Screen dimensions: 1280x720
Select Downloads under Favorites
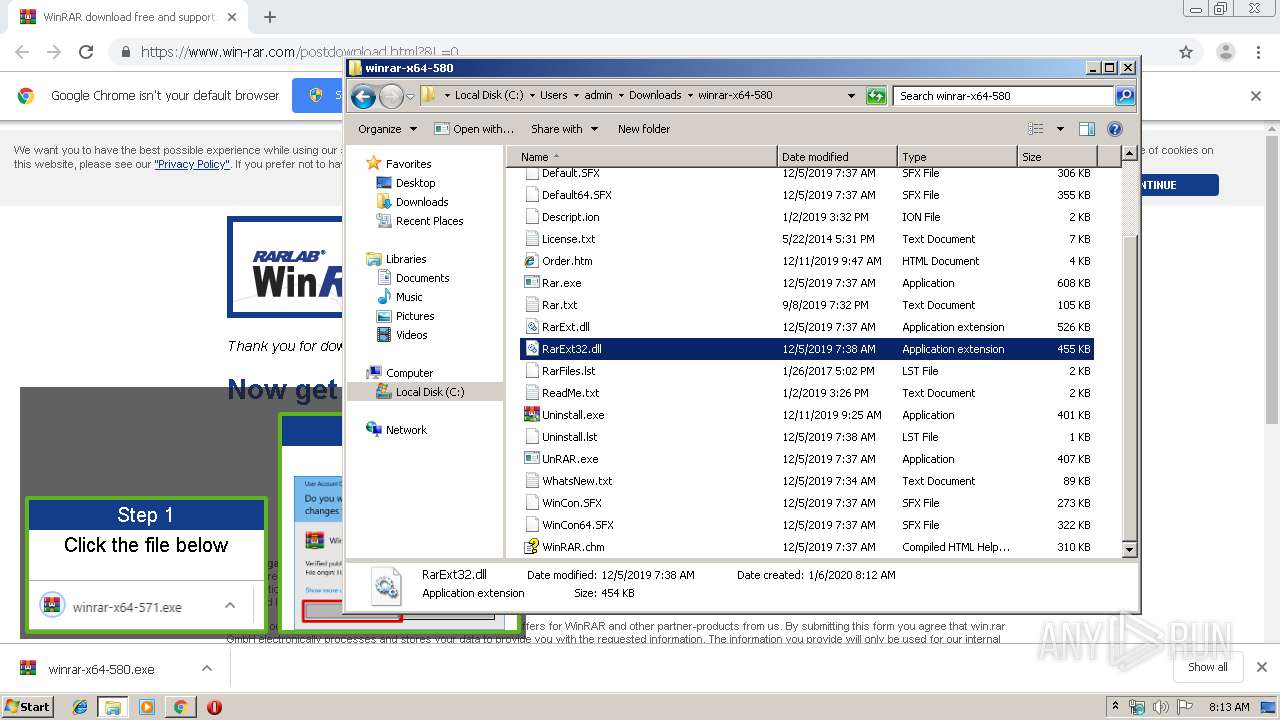click(x=421, y=202)
